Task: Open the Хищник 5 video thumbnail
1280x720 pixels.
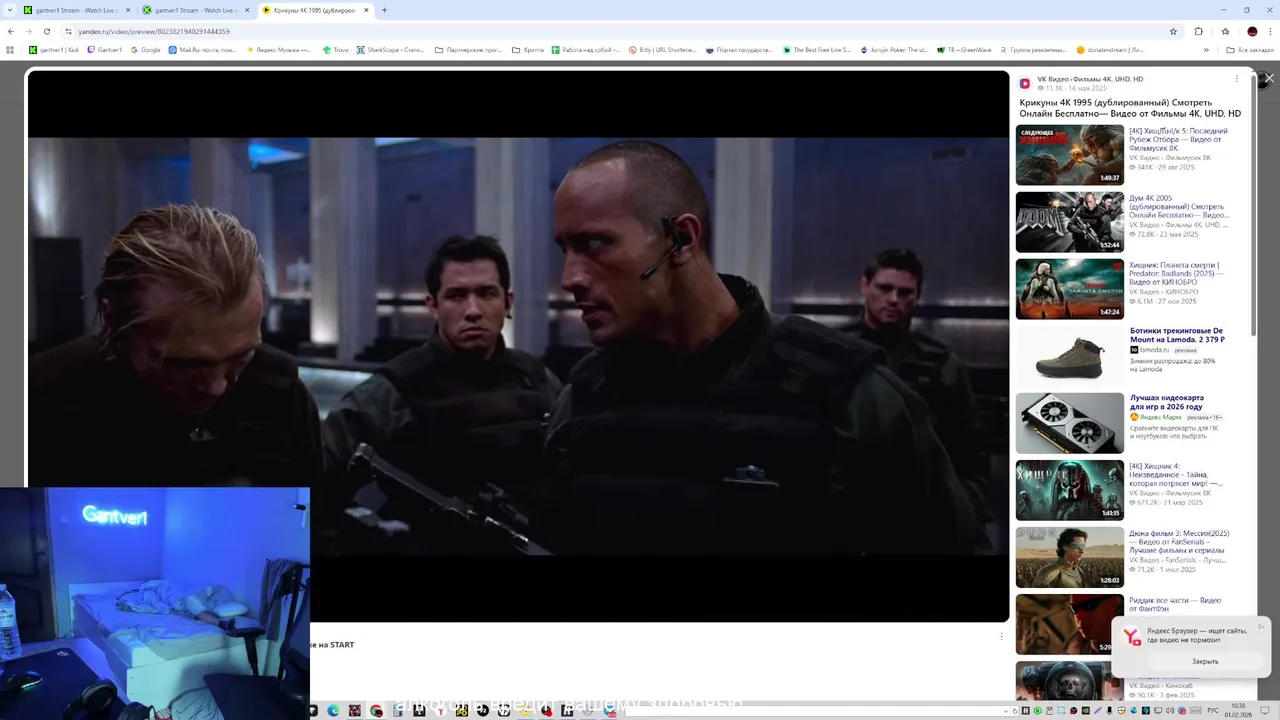Action: pos(1070,155)
